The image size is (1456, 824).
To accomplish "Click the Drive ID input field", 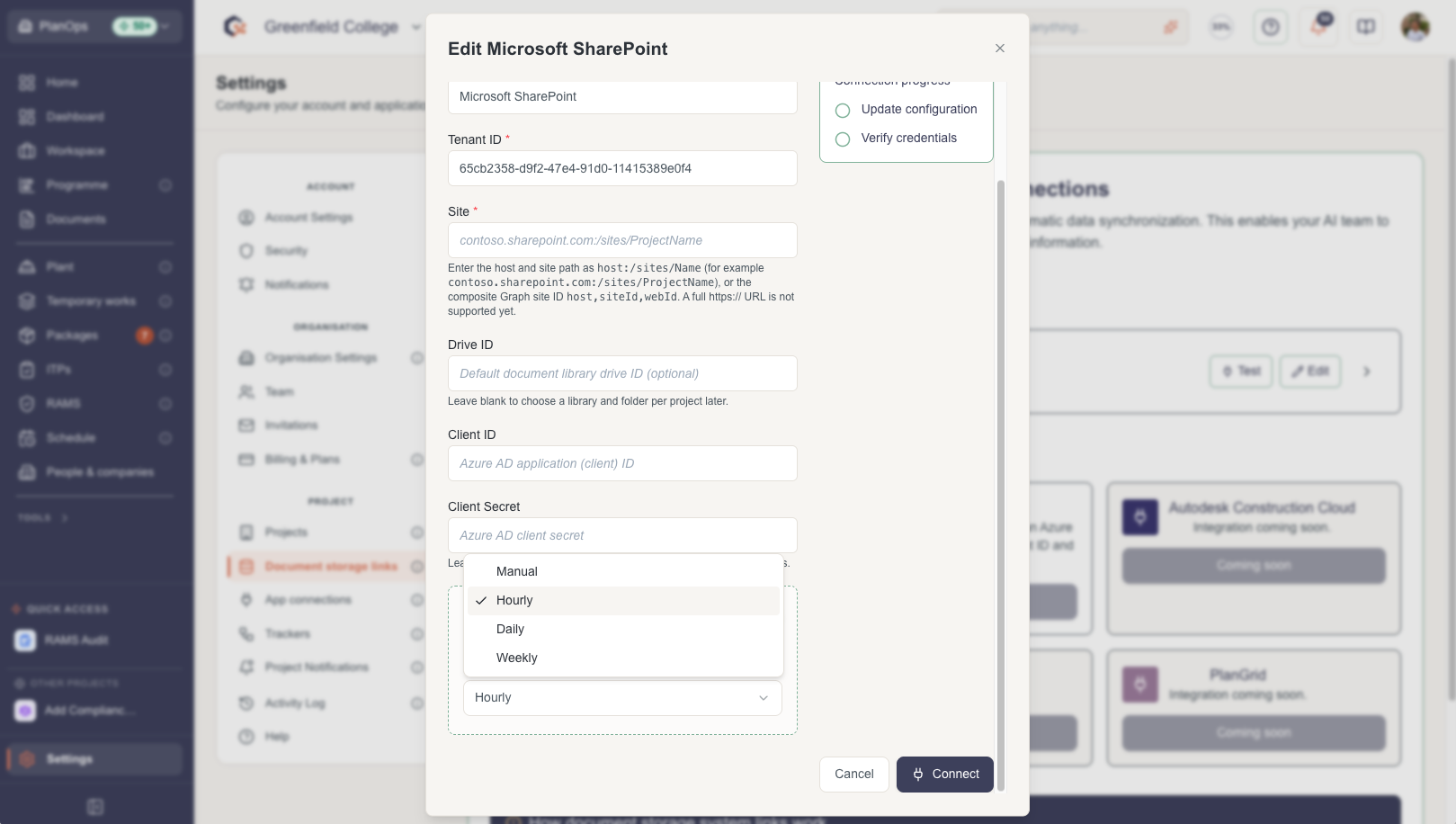I will pos(622,373).
